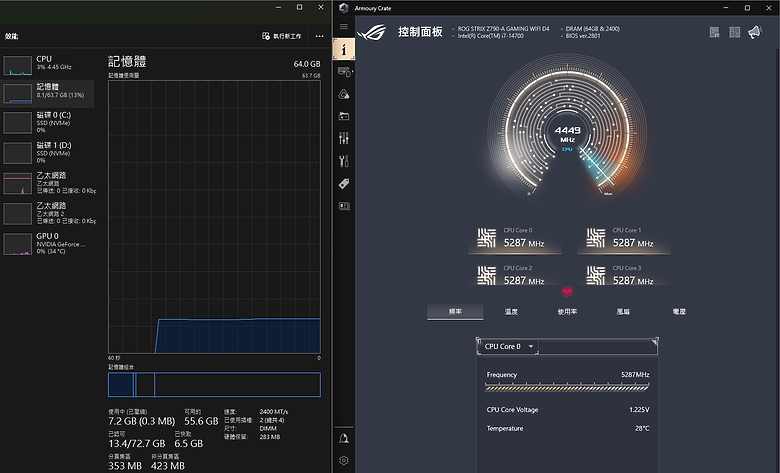Image resolution: width=780 pixels, height=473 pixels.
Task: Select GPU 0 NVIDIA GeForce item
Action: [47, 243]
